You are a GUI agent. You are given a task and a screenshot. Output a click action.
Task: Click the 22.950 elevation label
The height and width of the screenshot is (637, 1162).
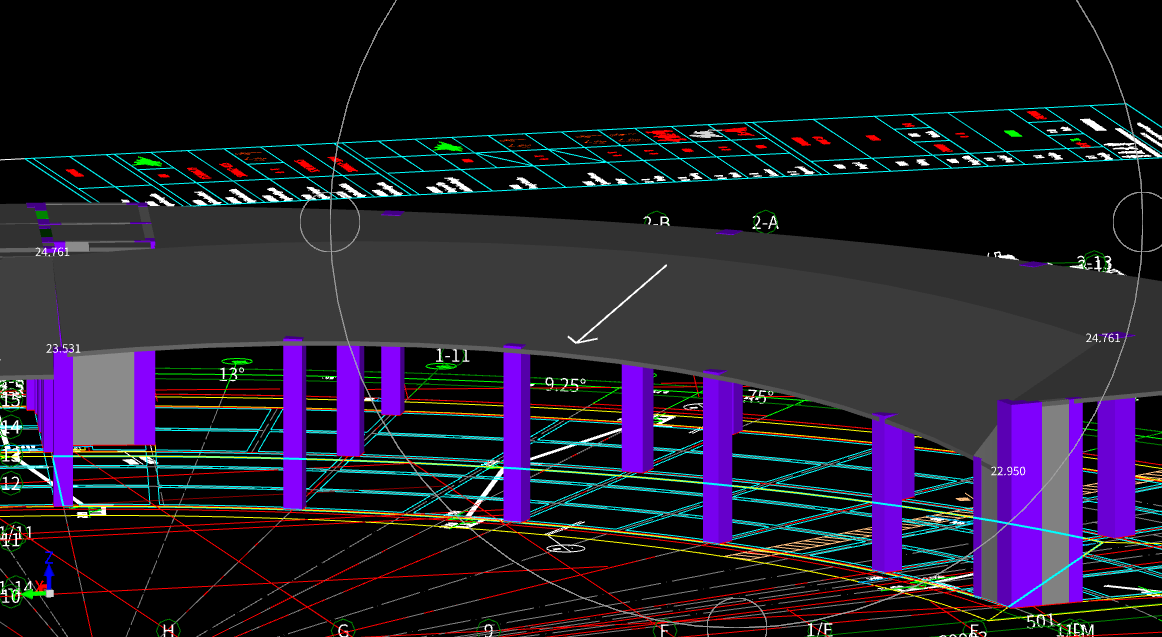[1008, 471]
